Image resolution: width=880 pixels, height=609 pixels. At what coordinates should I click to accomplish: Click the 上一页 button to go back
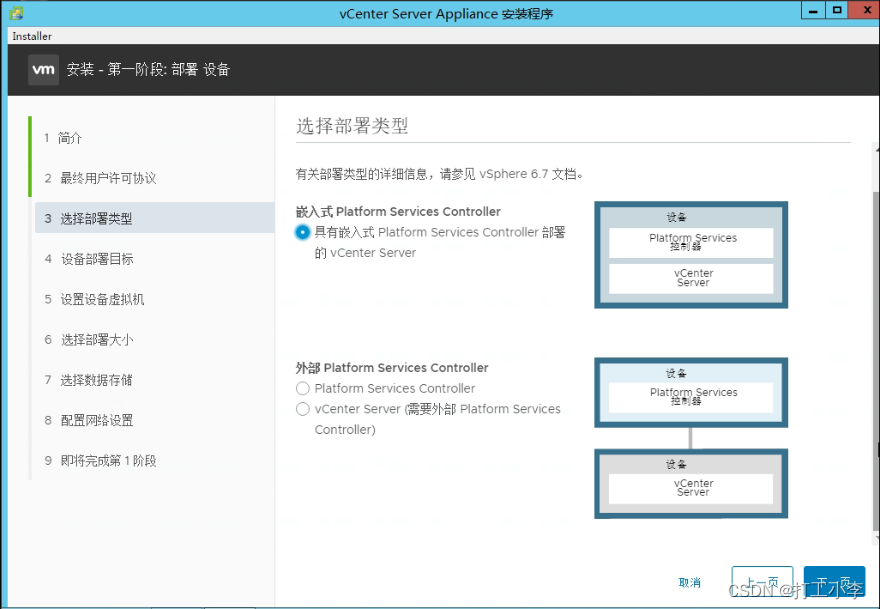click(762, 581)
